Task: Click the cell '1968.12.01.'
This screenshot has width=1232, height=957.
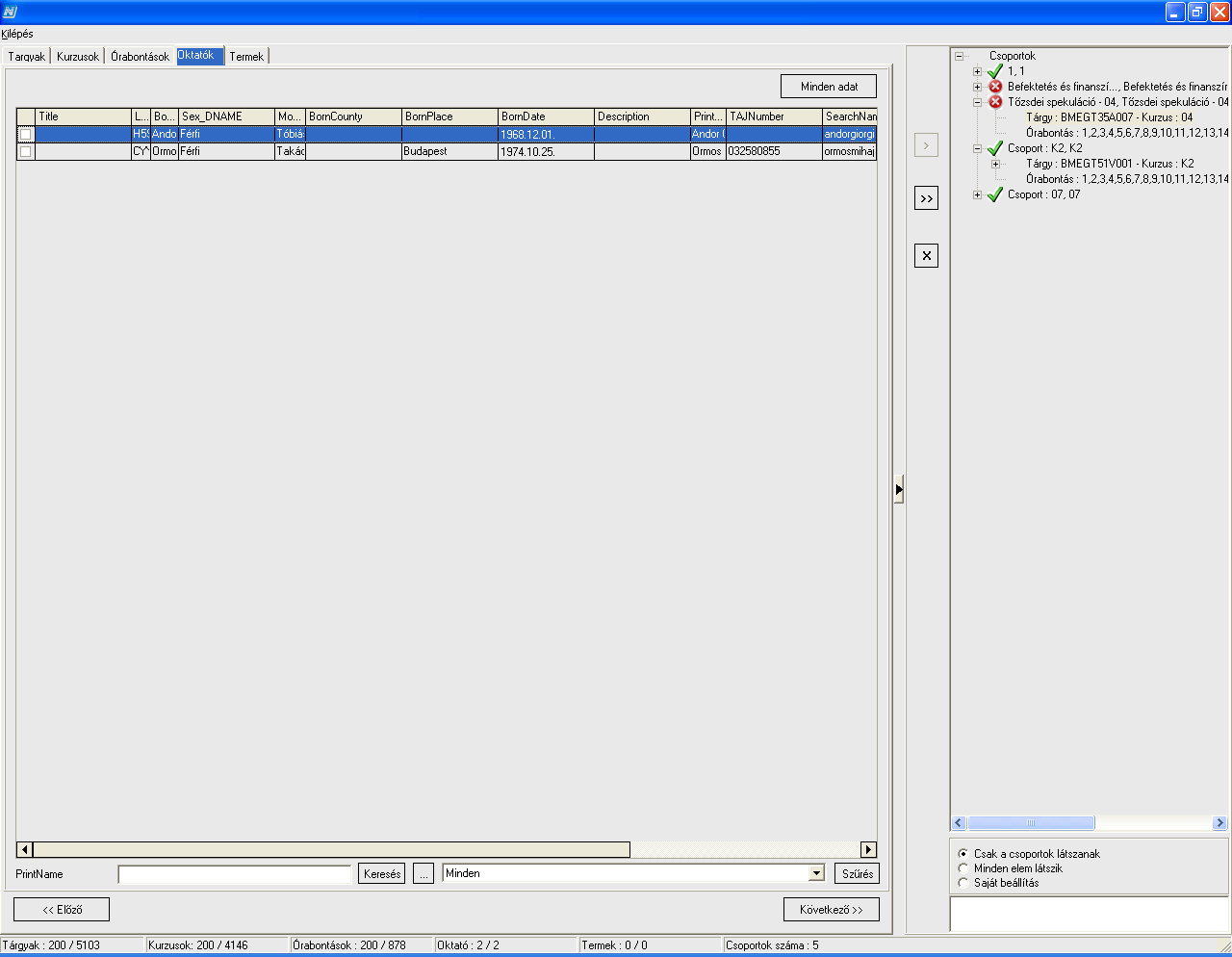Action: tap(546, 135)
